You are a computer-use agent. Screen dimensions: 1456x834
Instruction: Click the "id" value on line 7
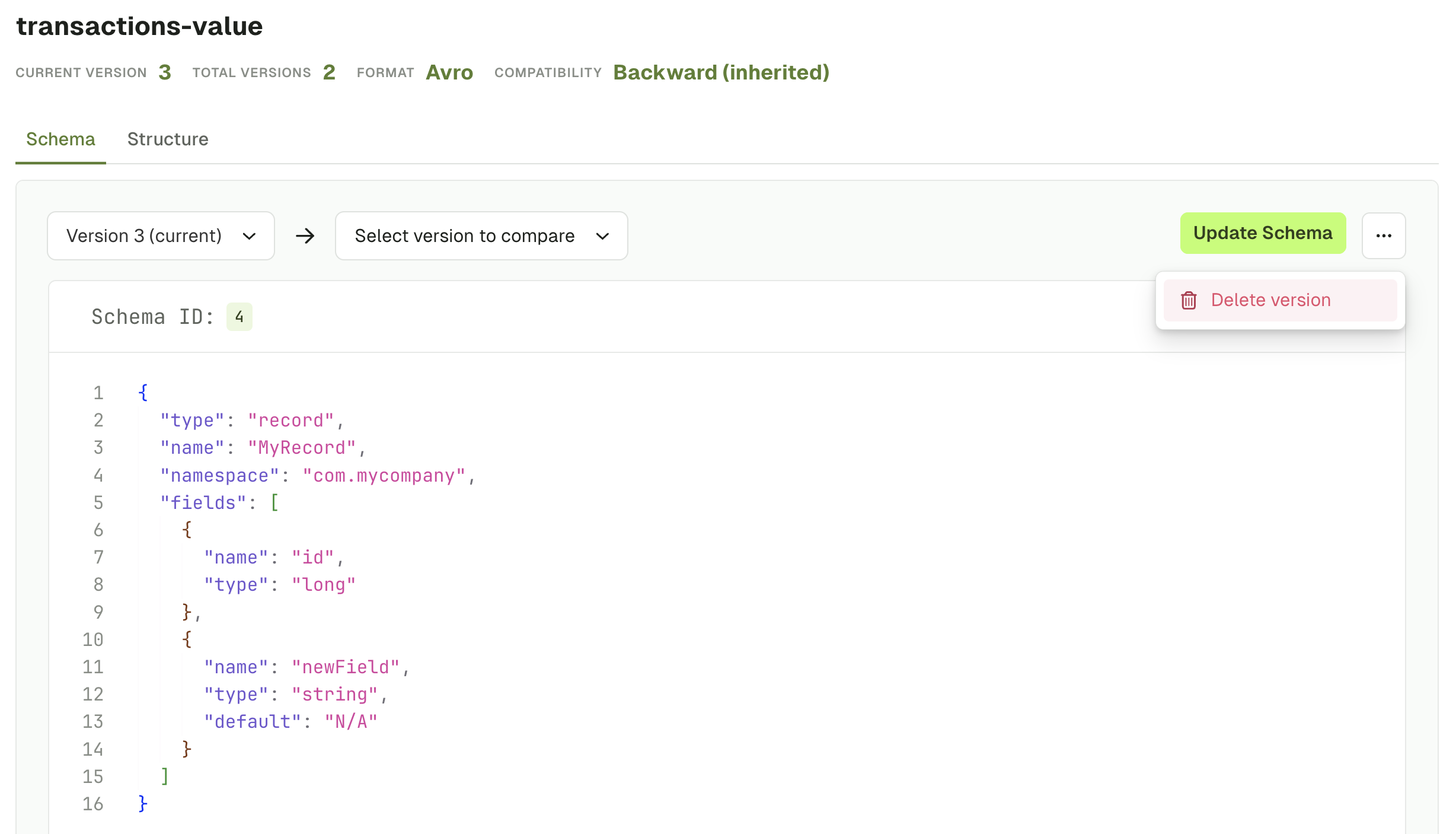pos(312,558)
